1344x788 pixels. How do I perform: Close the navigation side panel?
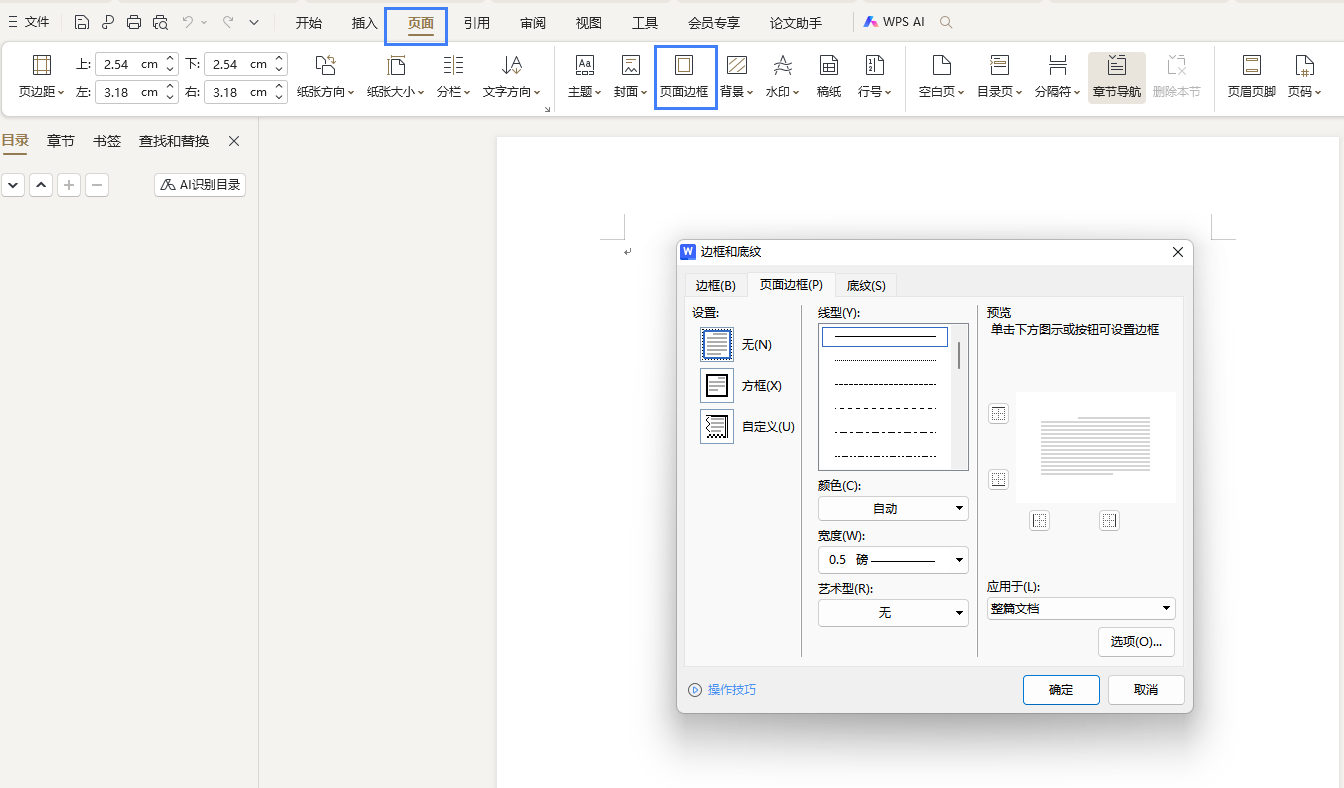234,141
